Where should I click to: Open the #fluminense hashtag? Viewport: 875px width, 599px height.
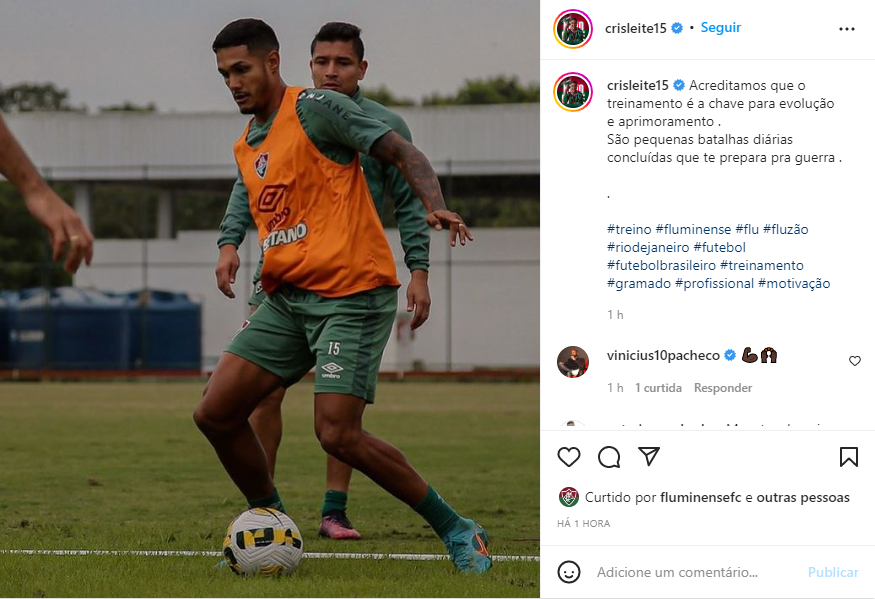point(693,229)
